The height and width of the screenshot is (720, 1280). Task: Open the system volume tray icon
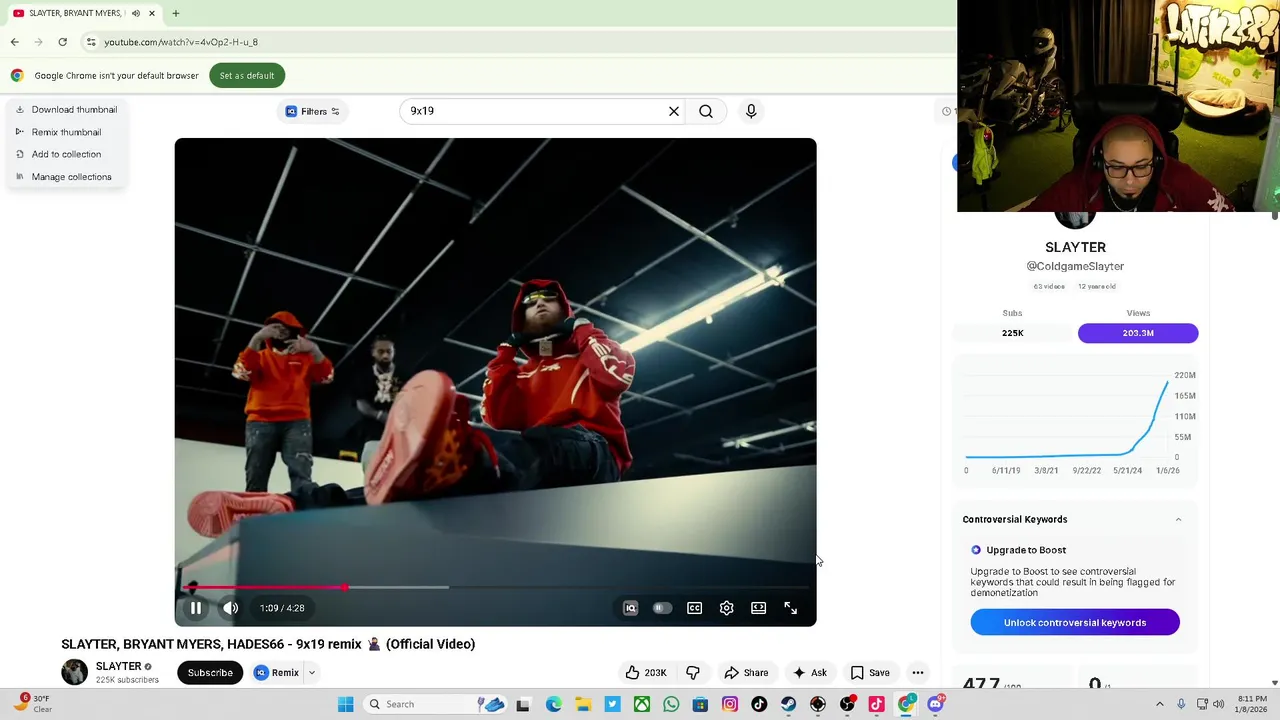1219,704
